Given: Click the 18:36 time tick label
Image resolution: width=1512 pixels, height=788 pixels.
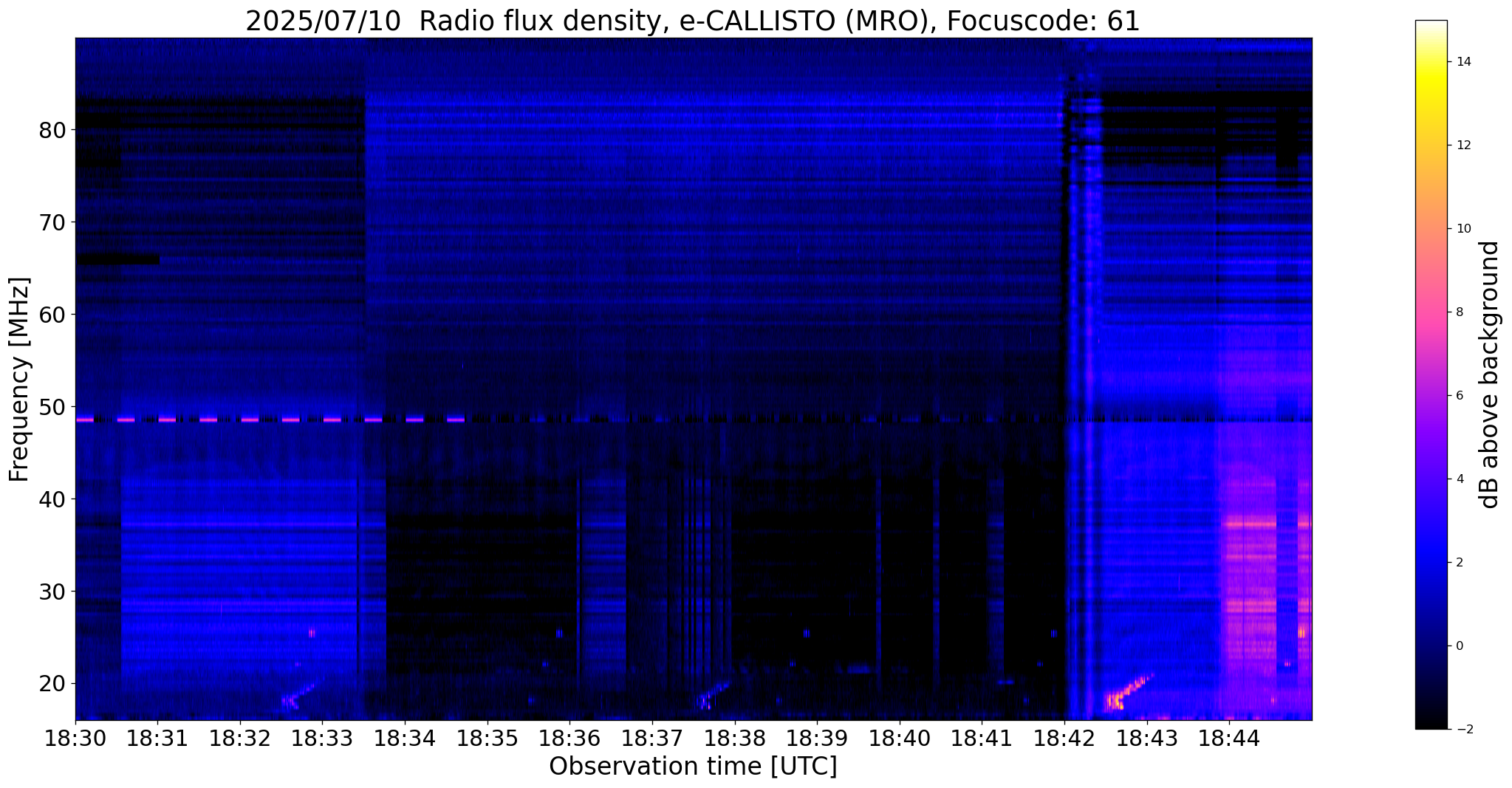Looking at the screenshot, I should [x=569, y=738].
